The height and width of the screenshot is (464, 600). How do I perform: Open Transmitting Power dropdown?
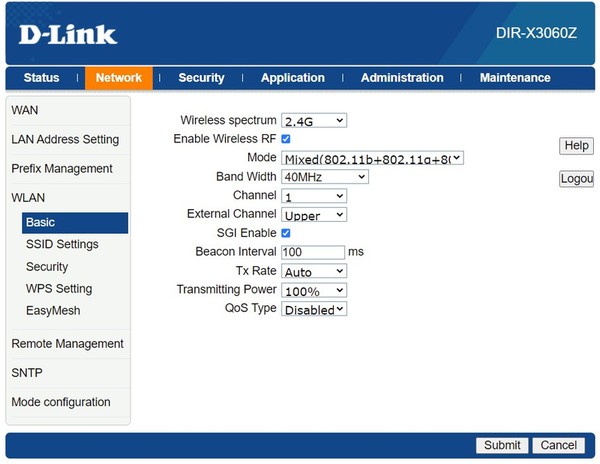click(314, 291)
